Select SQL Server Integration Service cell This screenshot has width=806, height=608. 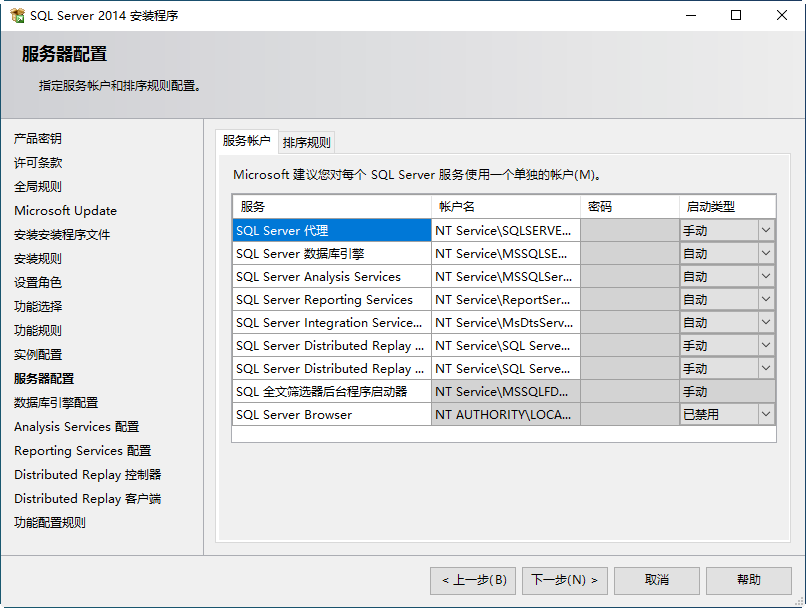coord(332,322)
